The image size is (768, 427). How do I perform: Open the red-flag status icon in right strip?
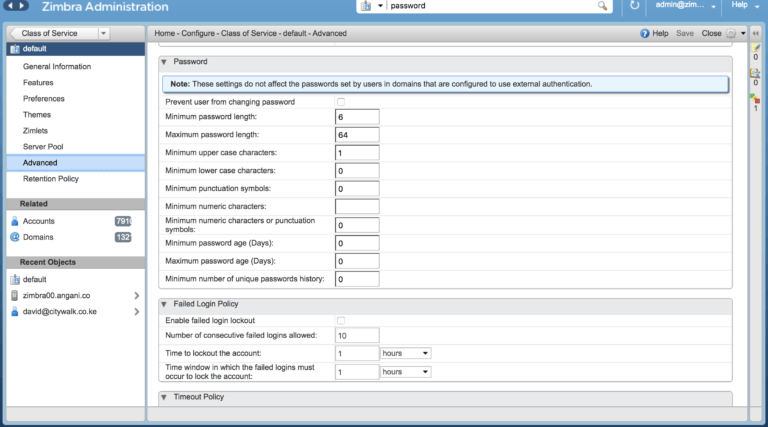(755, 99)
